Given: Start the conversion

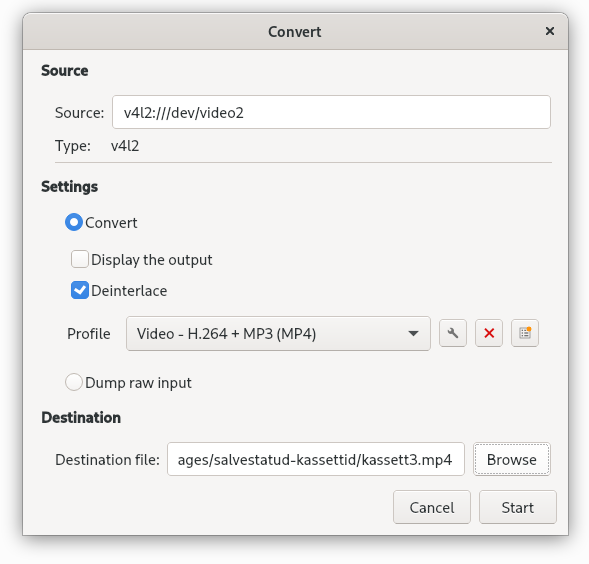Looking at the screenshot, I should coord(518,507).
